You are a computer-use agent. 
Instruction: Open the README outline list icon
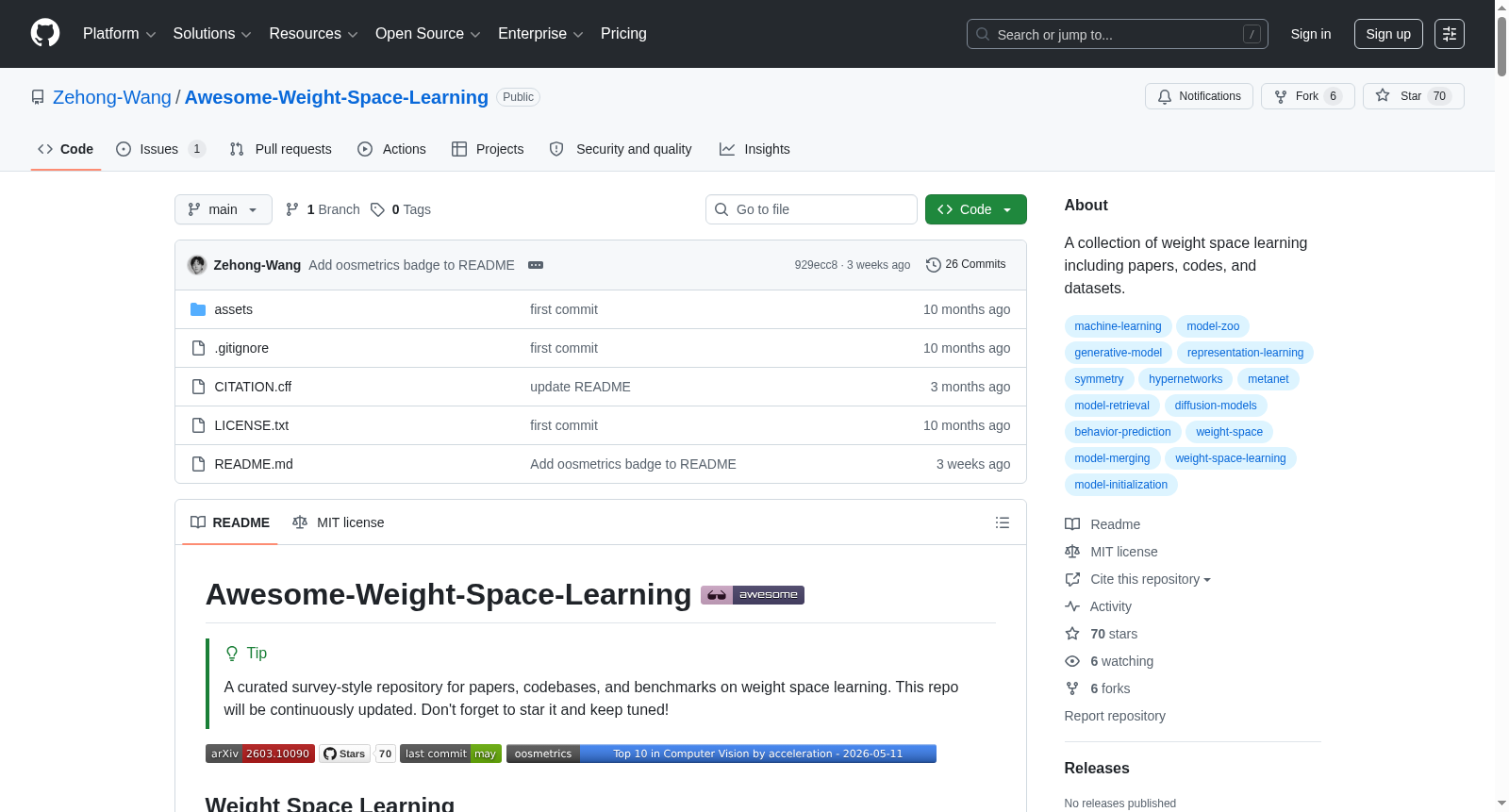[x=1003, y=522]
